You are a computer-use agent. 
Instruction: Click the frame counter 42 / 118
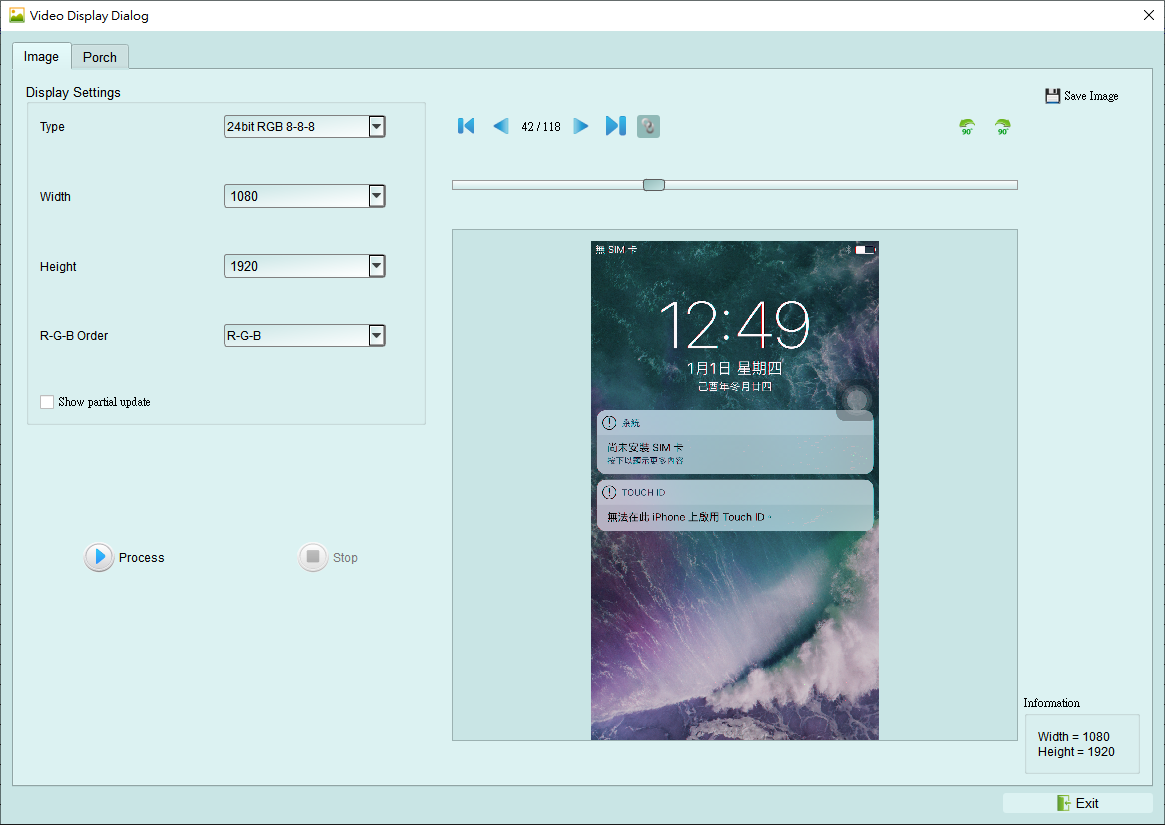(541, 127)
